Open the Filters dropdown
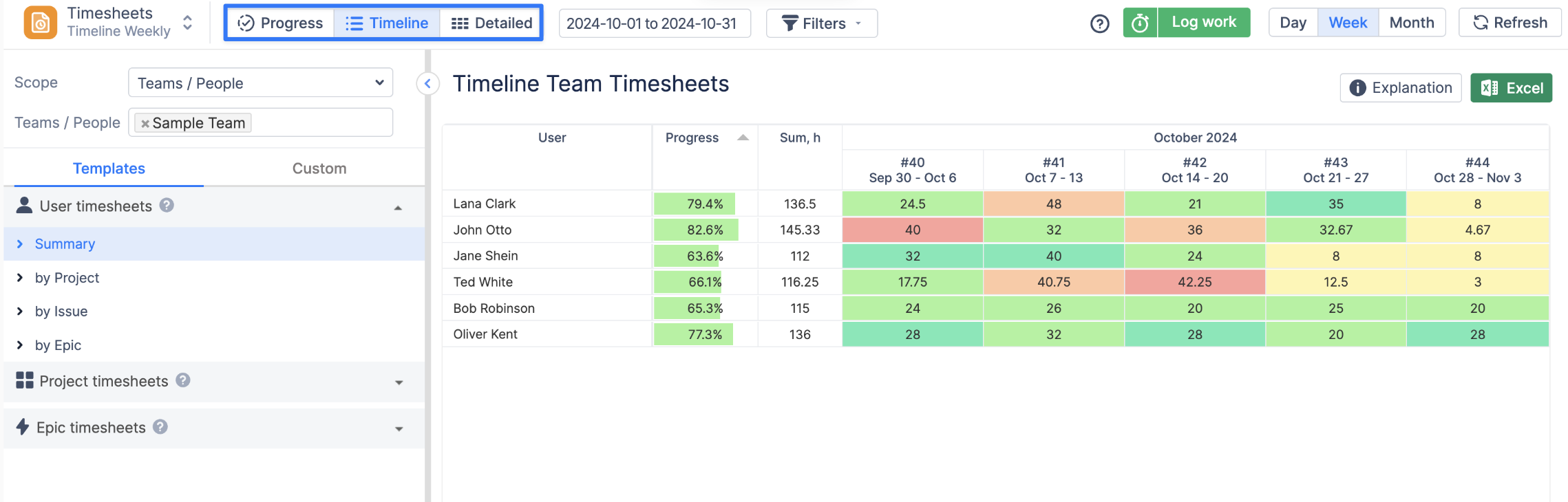1568x502 pixels. pyautogui.click(x=821, y=23)
